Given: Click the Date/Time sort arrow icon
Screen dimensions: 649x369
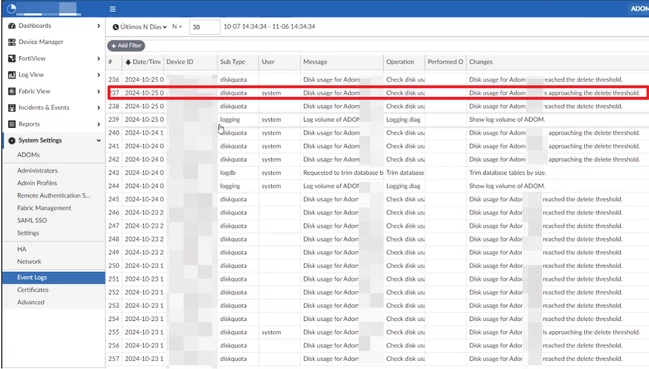Looking at the screenshot, I should [x=128, y=62].
